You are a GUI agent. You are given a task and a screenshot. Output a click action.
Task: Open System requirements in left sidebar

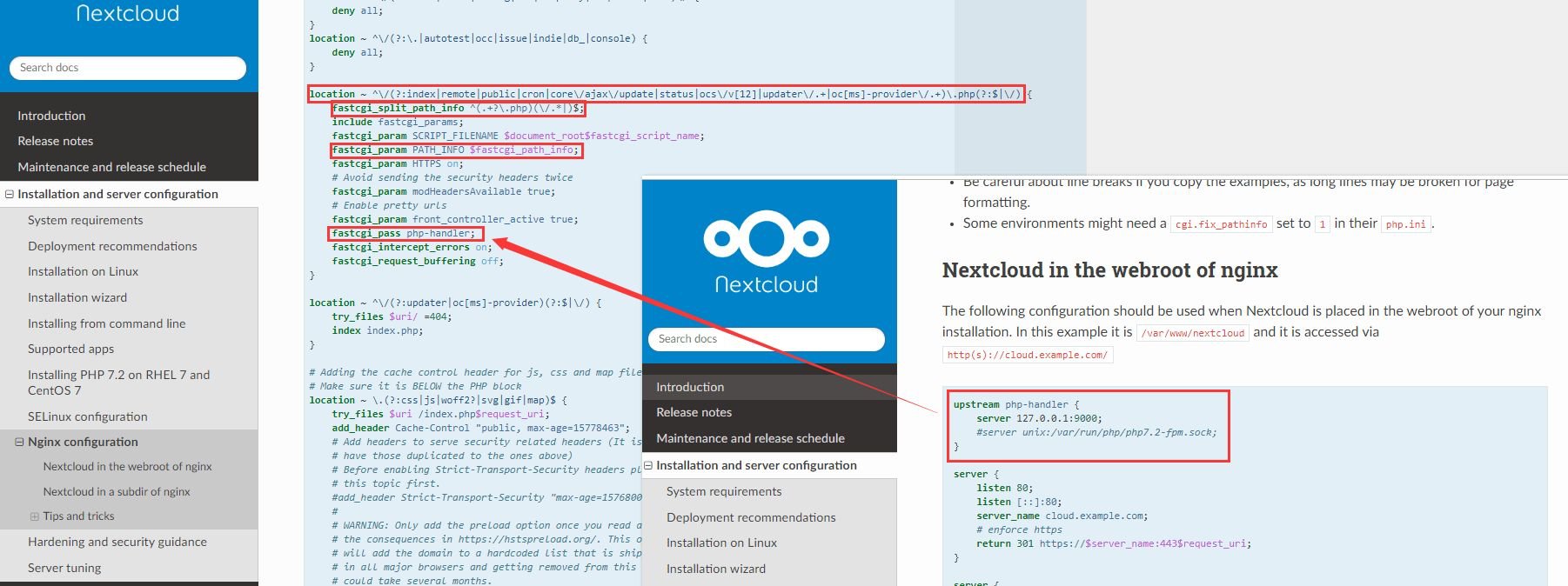tap(85, 220)
